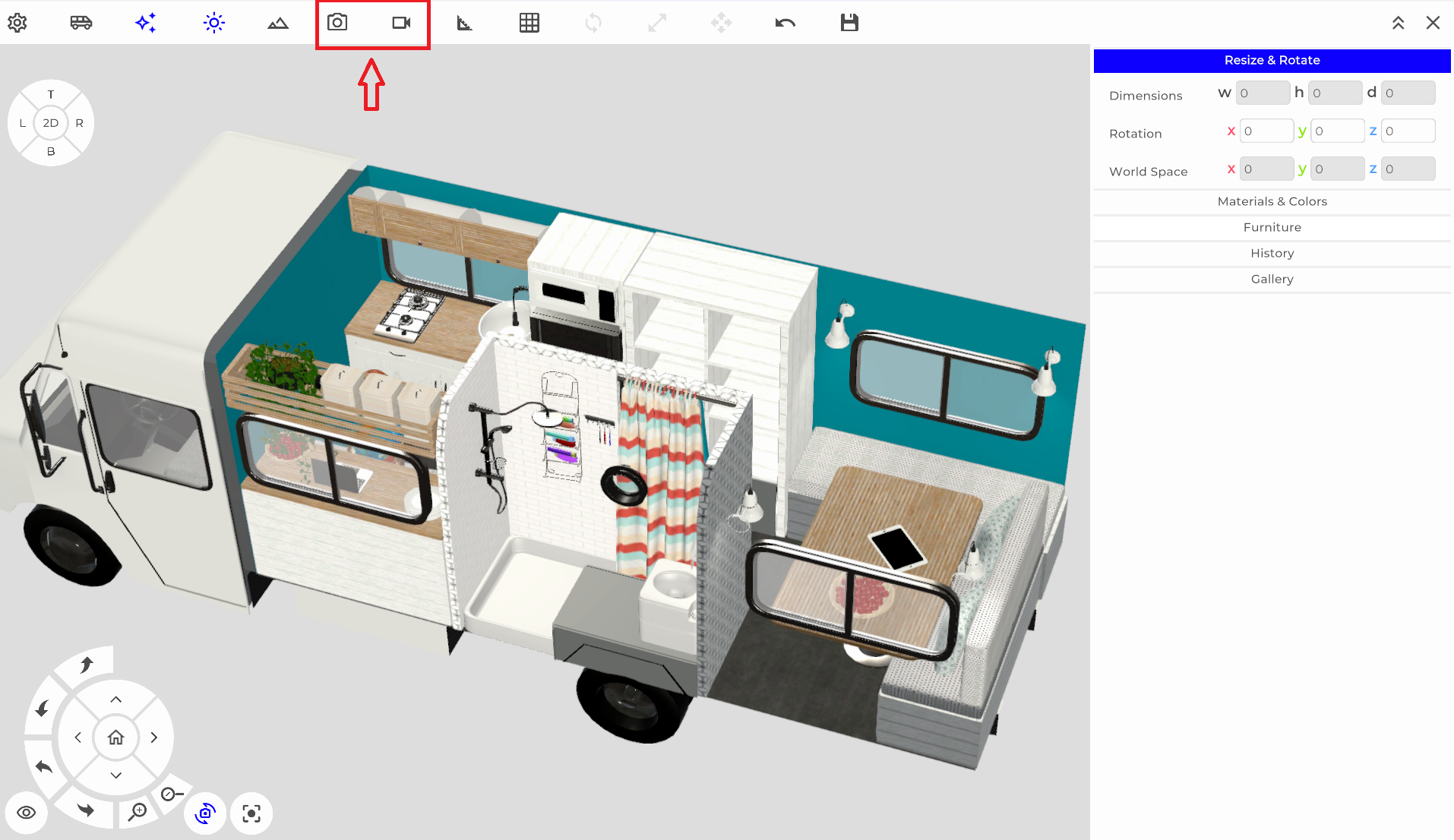Pan camera left with the left chevron
This screenshot has width=1454, height=840.
(x=77, y=737)
